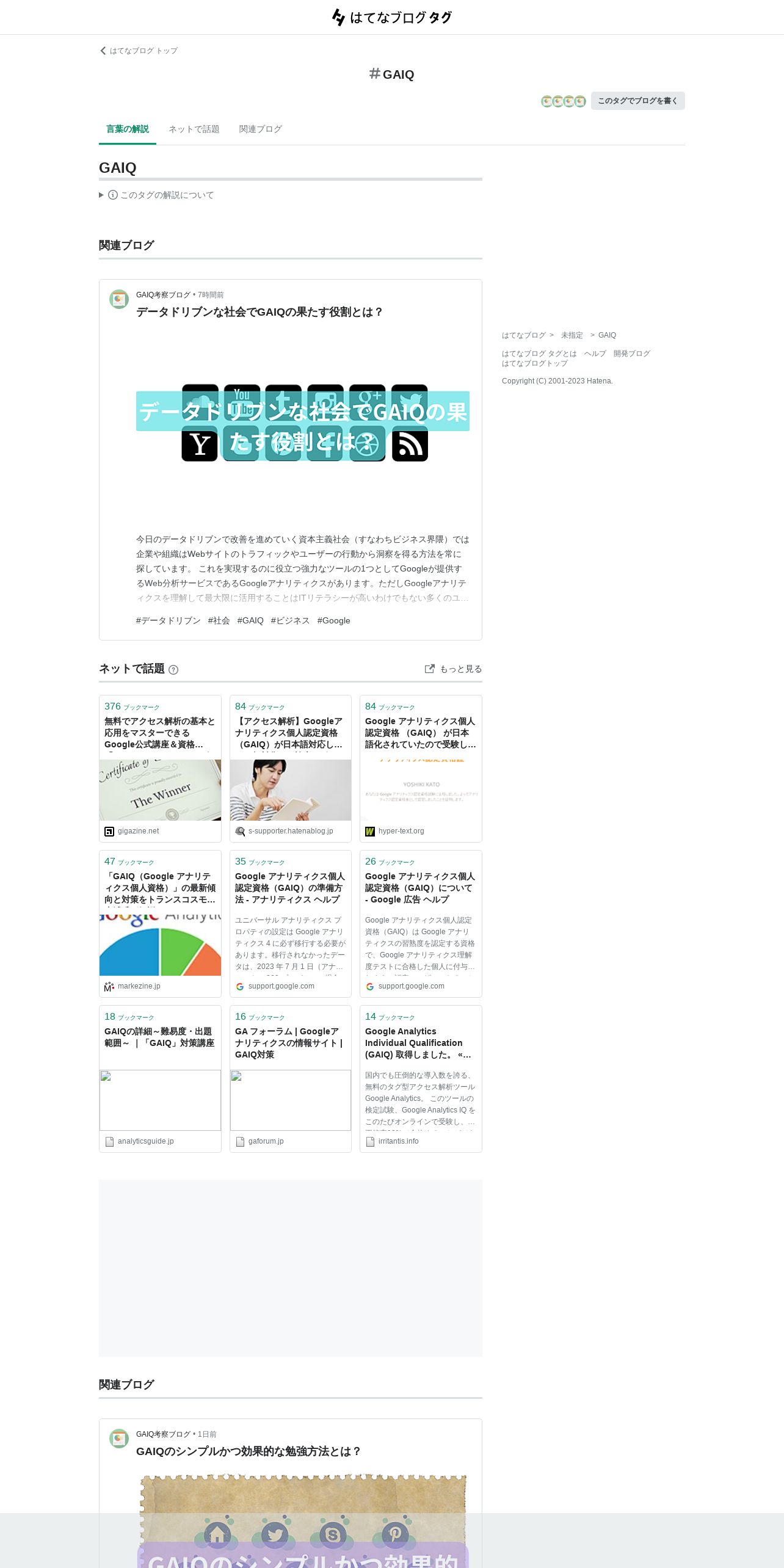784x1568 pixels.
Task: Click the markezine.jp favicon
Action: (109, 987)
